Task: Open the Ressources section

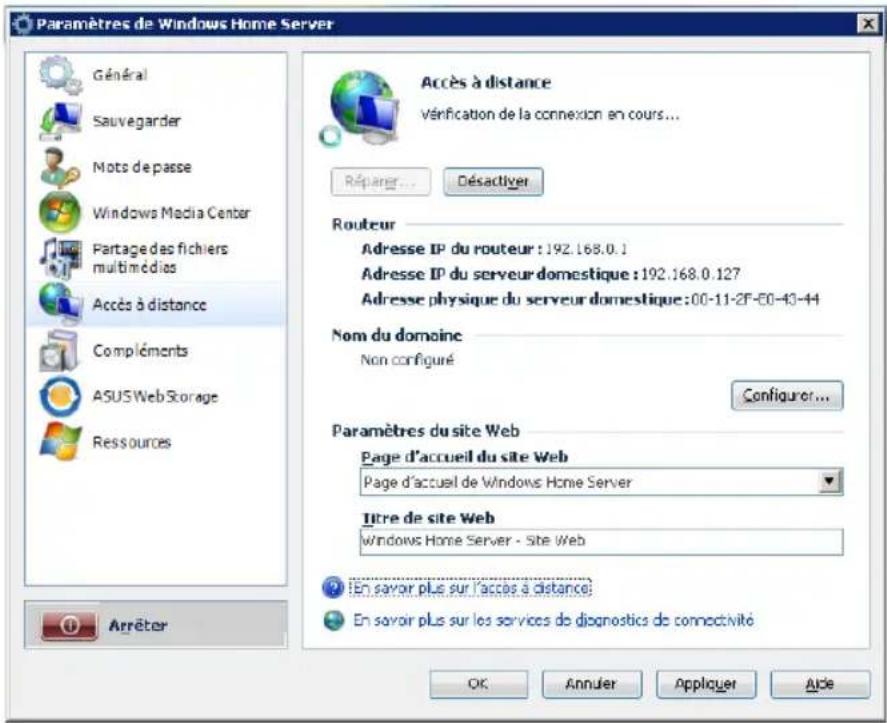Action: pyautogui.click(x=131, y=442)
